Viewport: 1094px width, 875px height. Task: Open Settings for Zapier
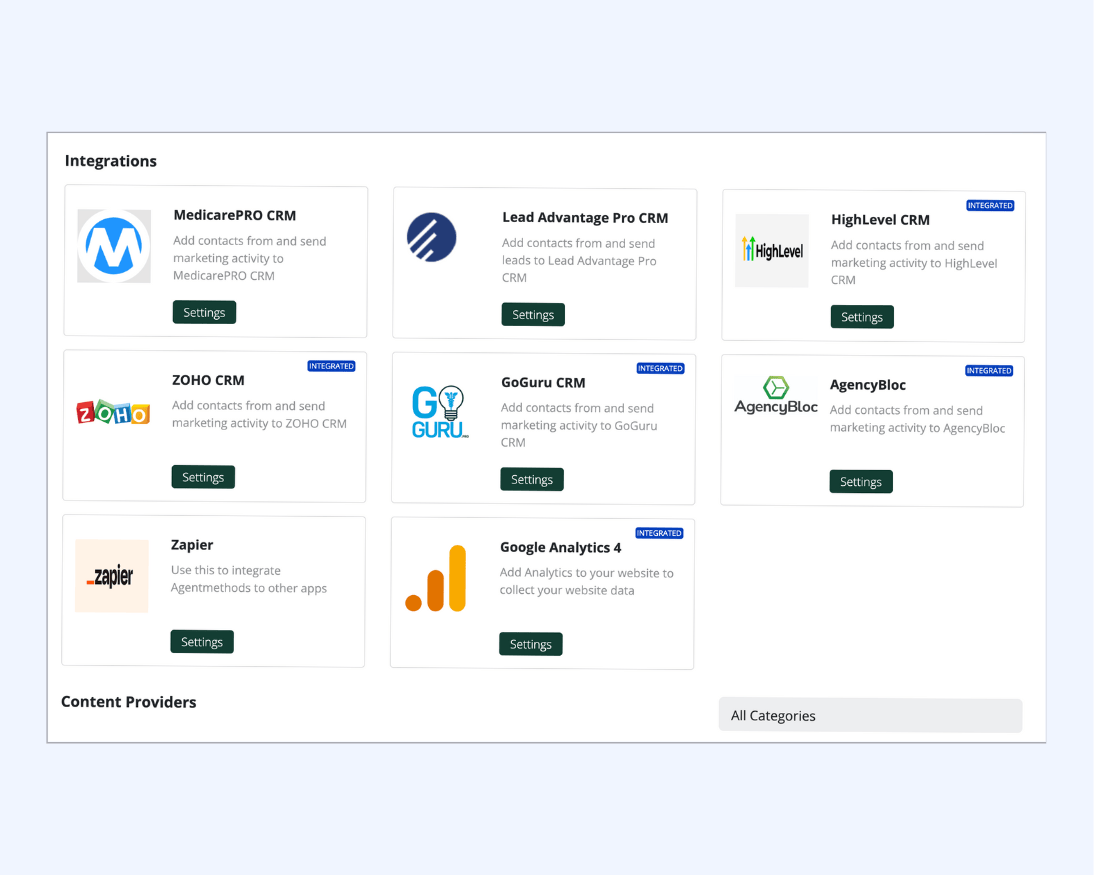[202, 642]
